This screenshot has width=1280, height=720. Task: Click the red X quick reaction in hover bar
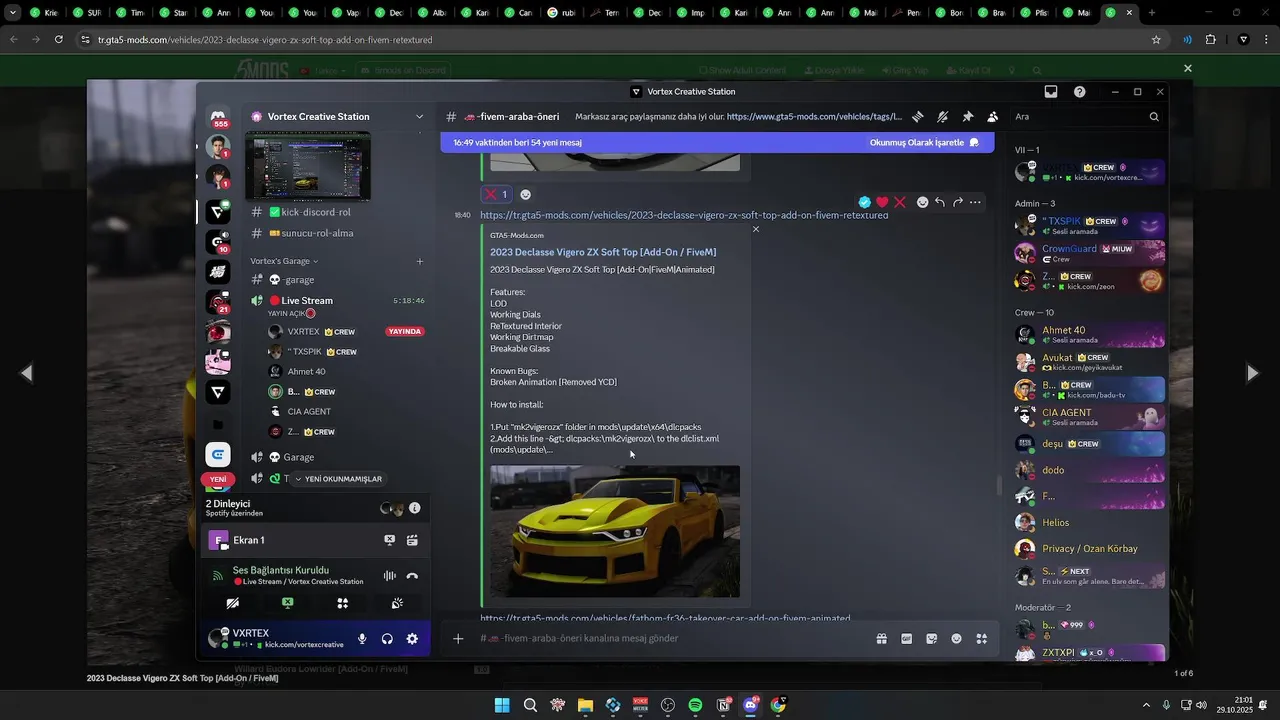click(x=900, y=202)
